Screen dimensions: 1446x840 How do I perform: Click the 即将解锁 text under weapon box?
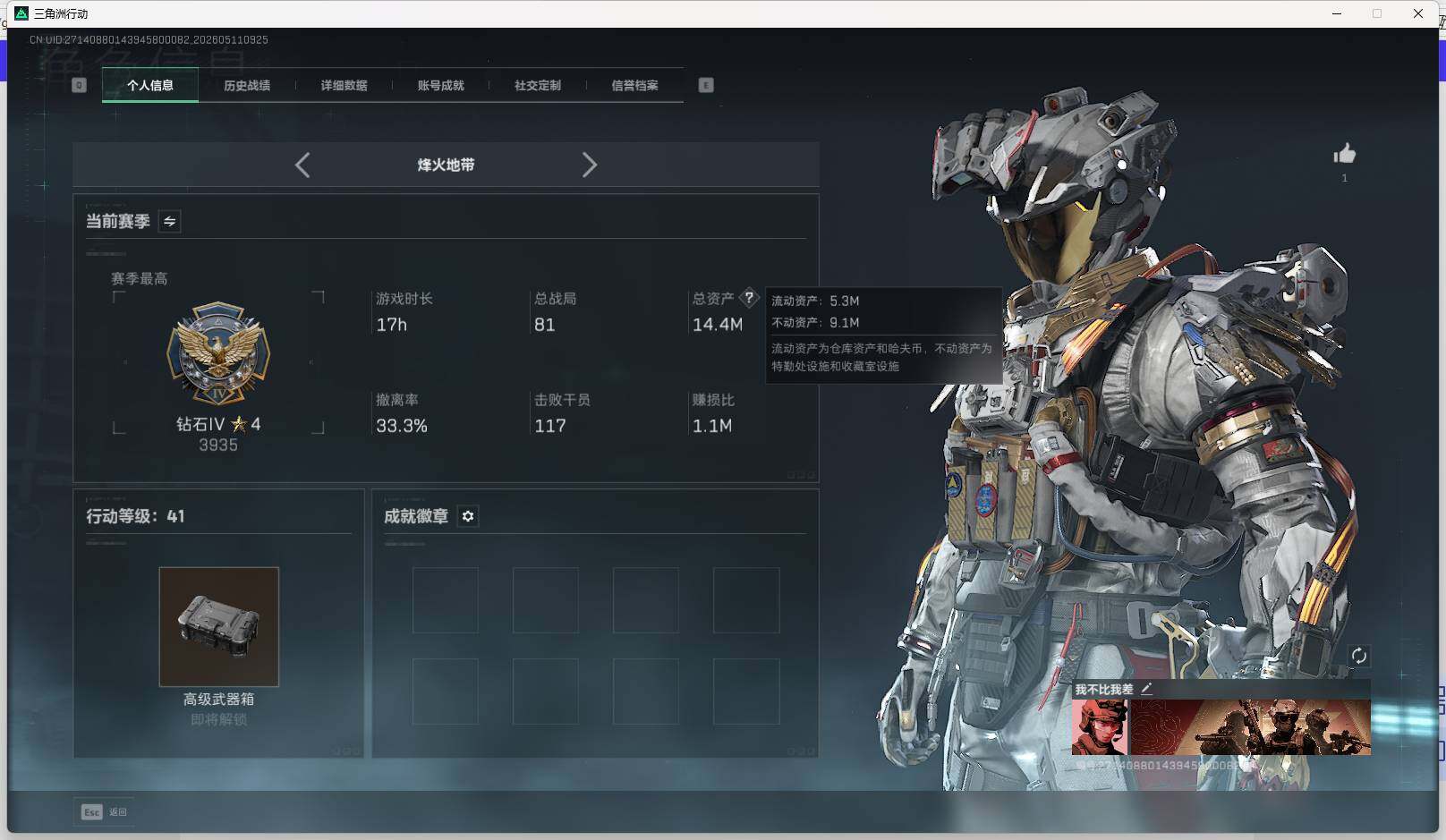[x=219, y=720]
